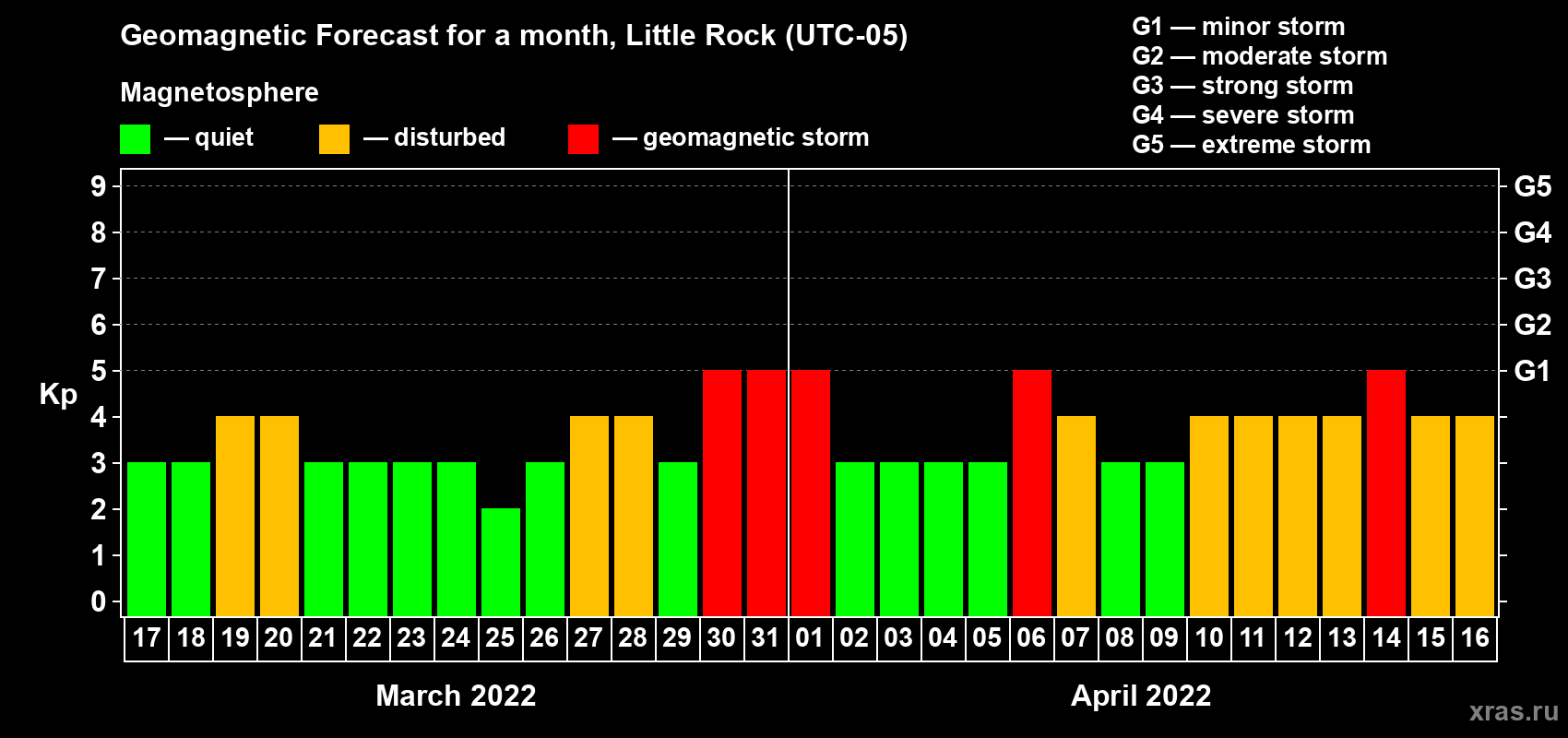
Task: Select the red bar for April 01
Action: pyautogui.click(x=811, y=493)
